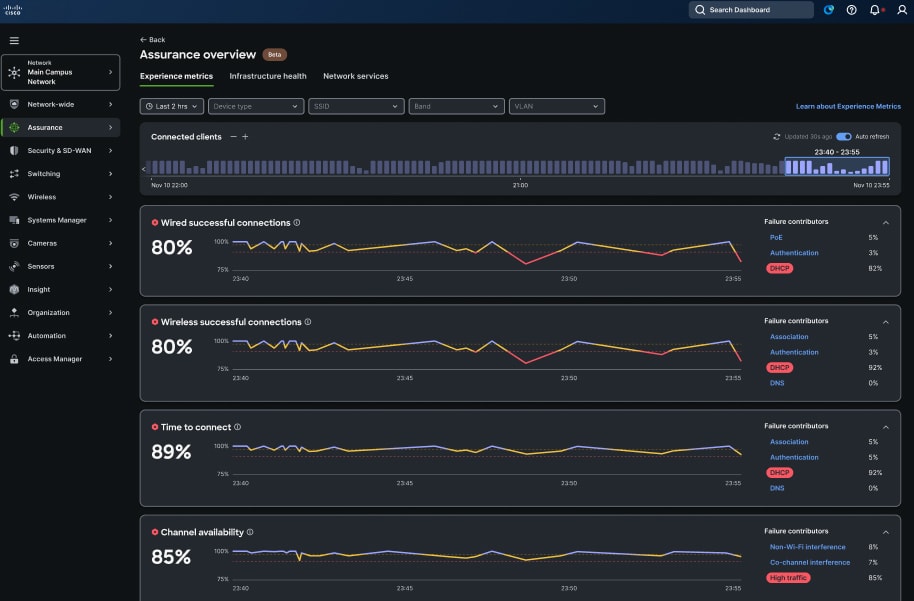Open the SSID filter dropdown
The height and width of the screenshot is (601, 914).
tap(356, 106)
